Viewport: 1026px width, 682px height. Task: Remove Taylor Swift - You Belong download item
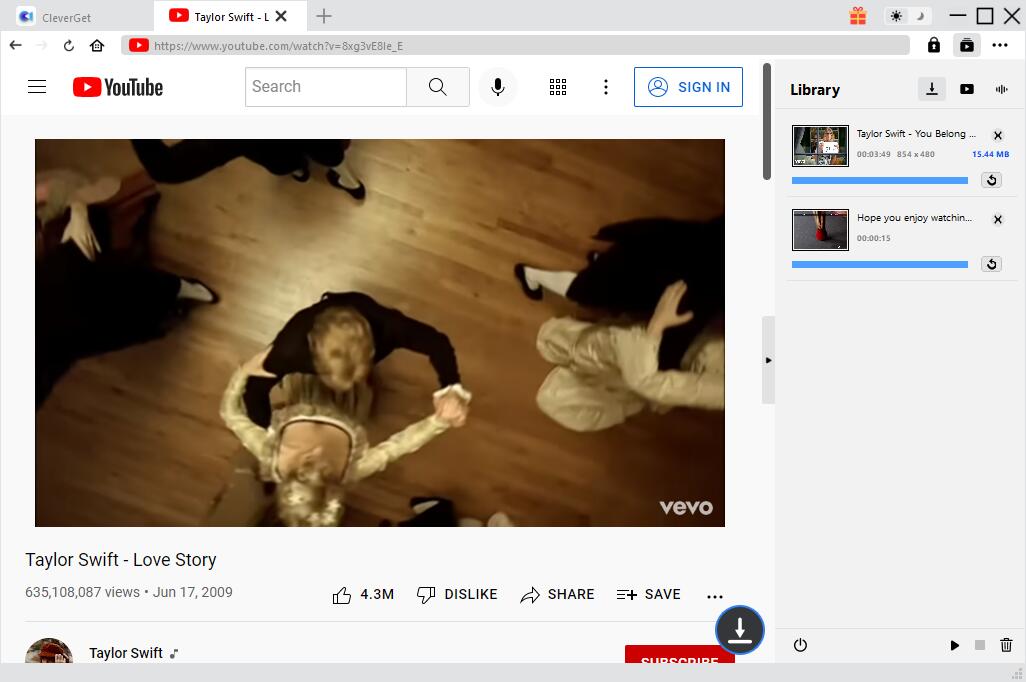pos(997,135)
